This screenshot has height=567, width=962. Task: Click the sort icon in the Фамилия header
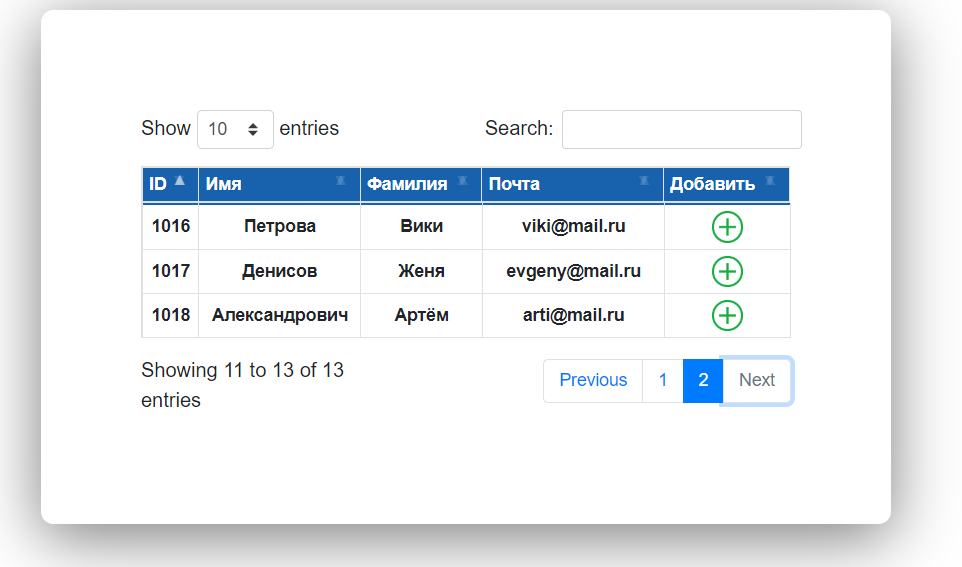463,181
